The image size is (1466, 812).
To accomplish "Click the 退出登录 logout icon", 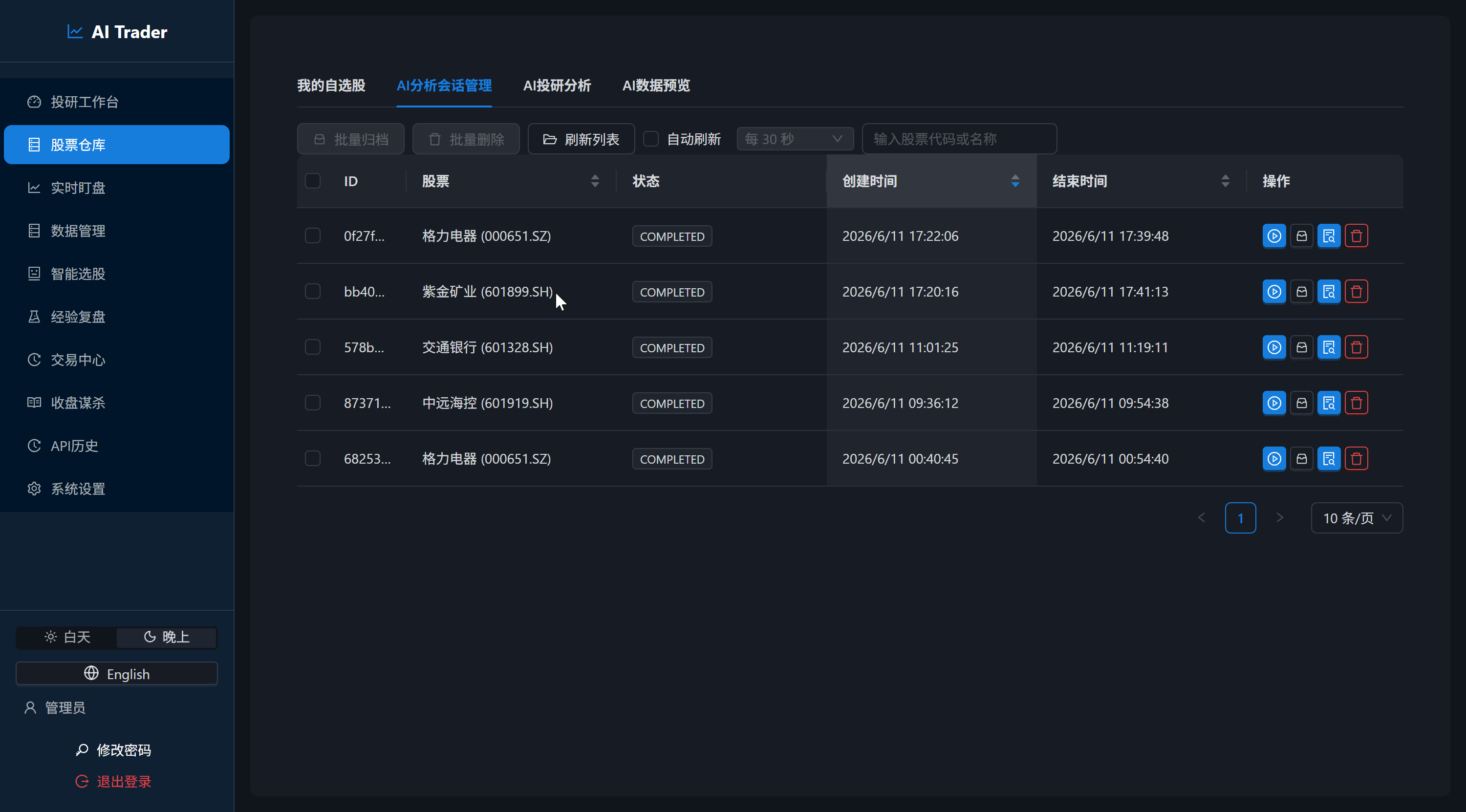I will tap(82, 781).
